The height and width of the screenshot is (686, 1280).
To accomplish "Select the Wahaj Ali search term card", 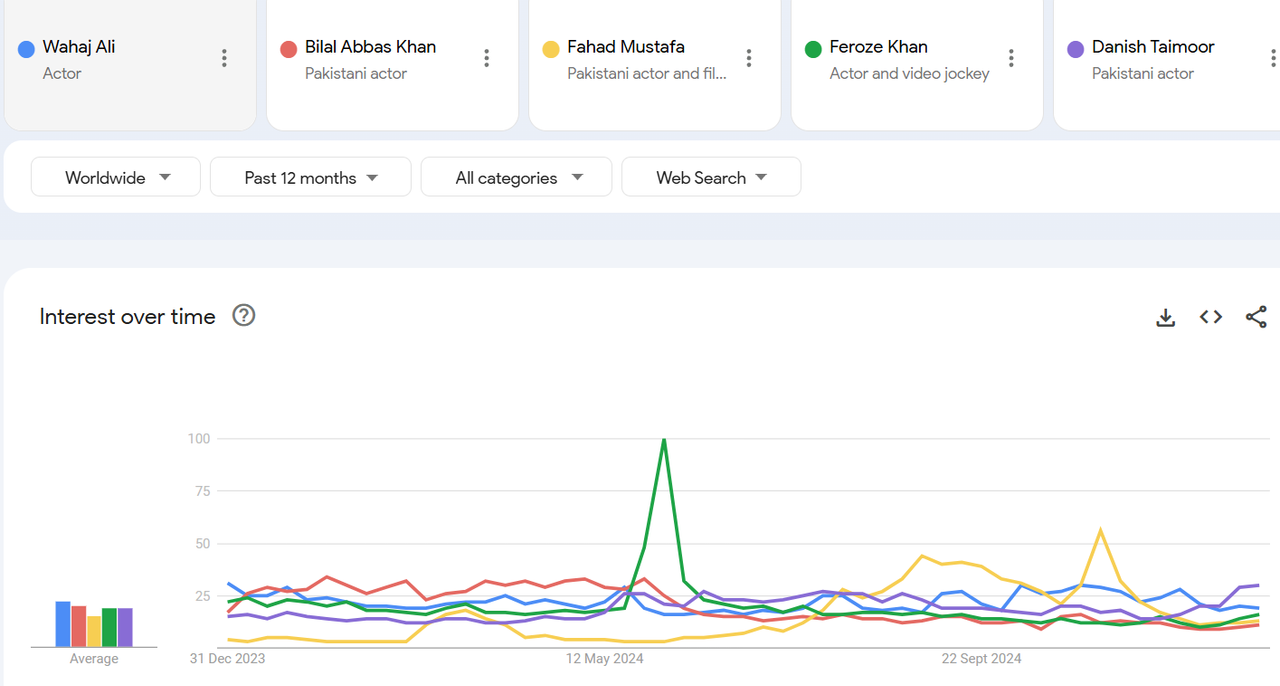I will (x=120, y=60).
